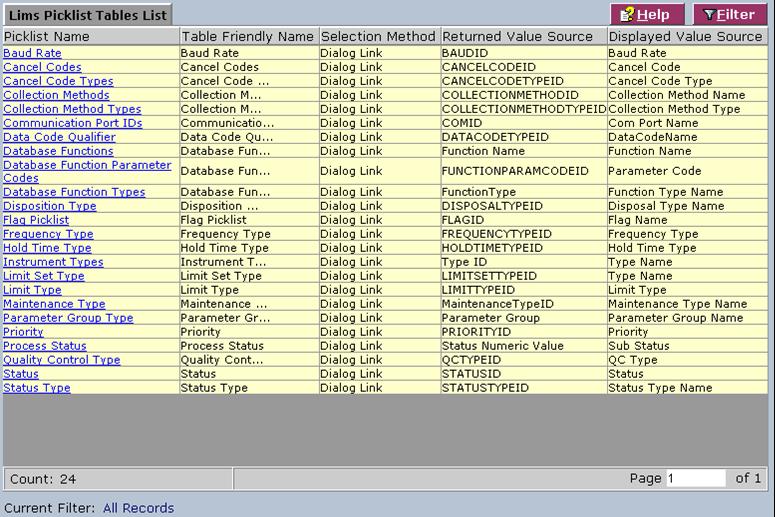Click the All Records current filter text
The height and width of the screenshot is (517, 775).
click(x=138, y=508)
